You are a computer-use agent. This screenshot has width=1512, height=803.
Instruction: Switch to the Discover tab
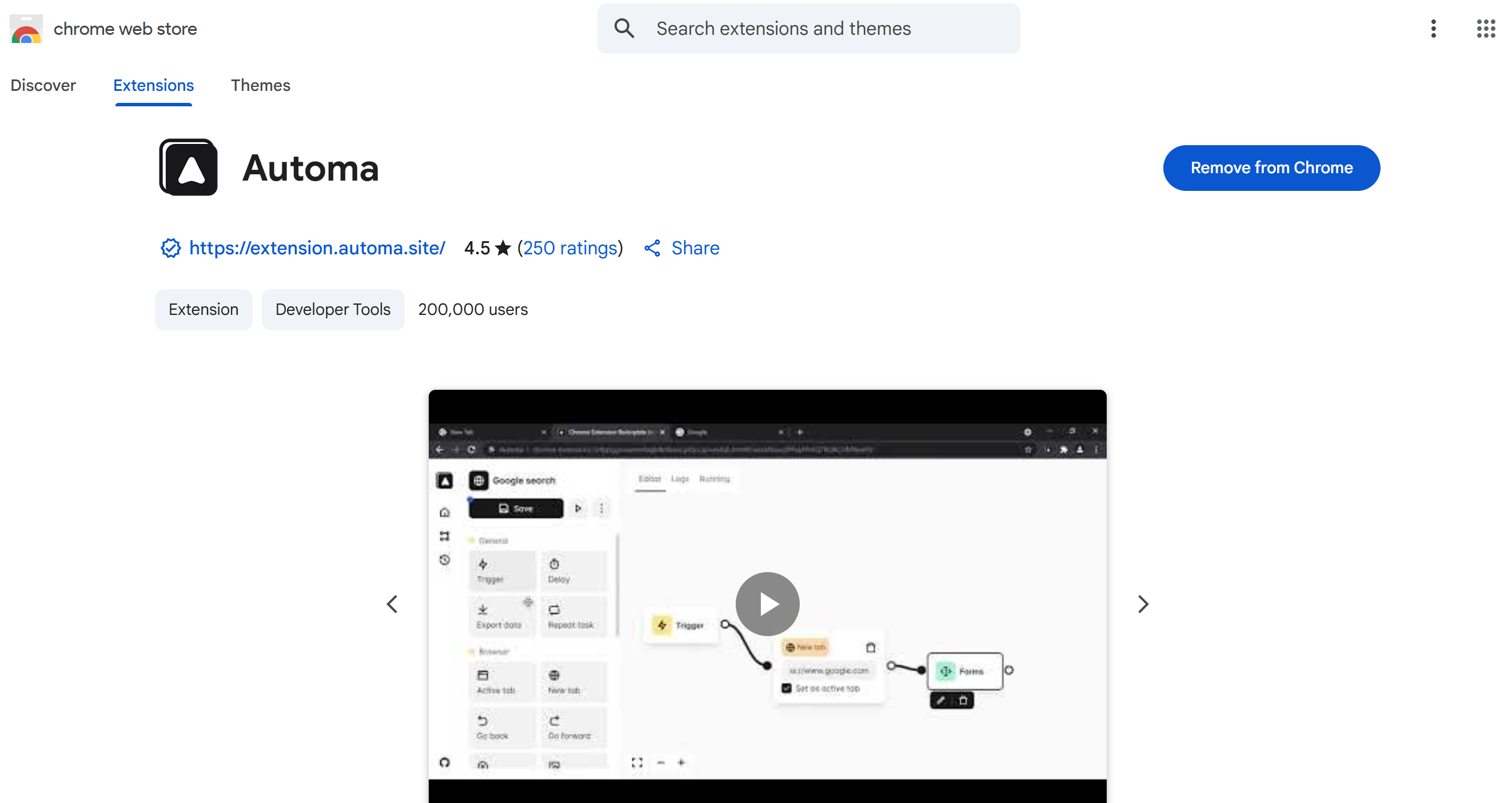(x=43, y=85)
